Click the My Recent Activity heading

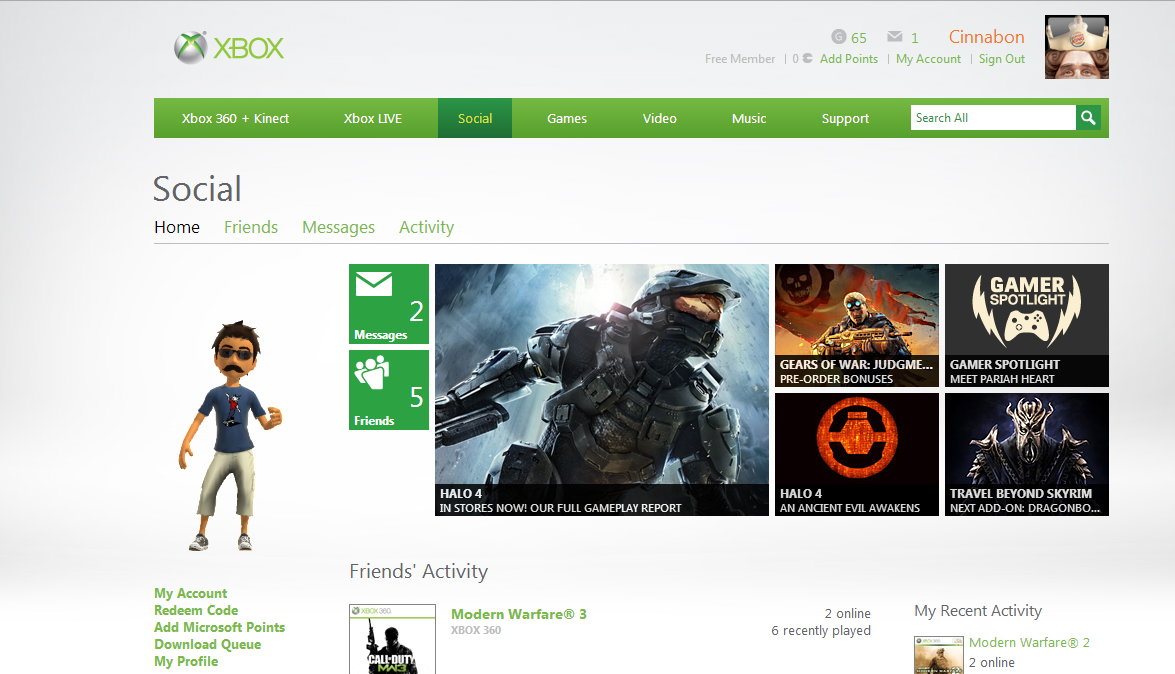coord(978,611)
